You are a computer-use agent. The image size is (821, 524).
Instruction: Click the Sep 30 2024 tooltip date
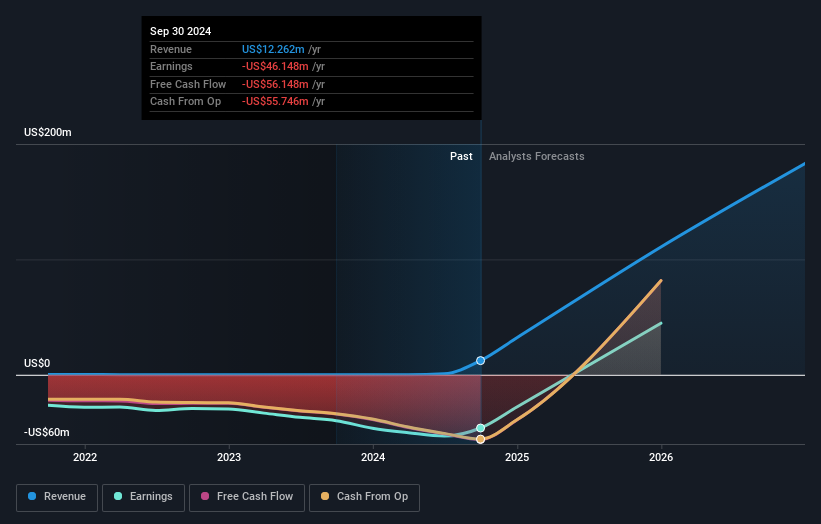181,31
